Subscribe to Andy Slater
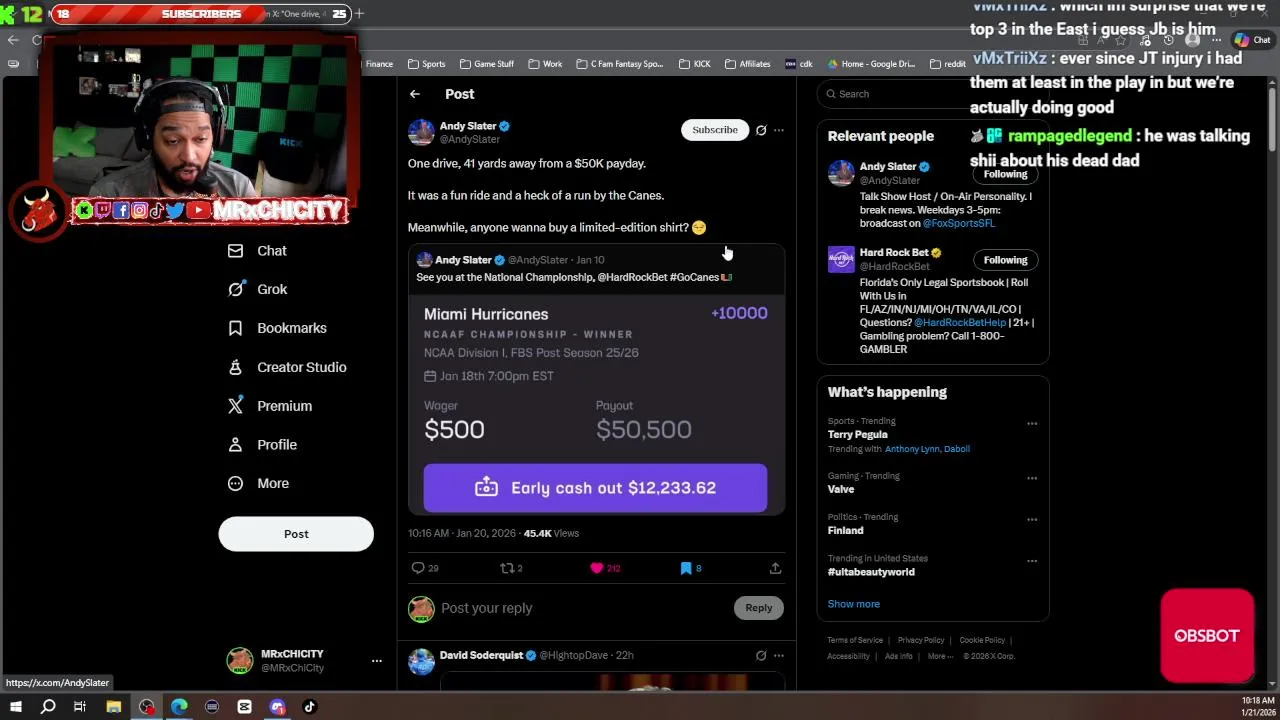 pos(715,130)
